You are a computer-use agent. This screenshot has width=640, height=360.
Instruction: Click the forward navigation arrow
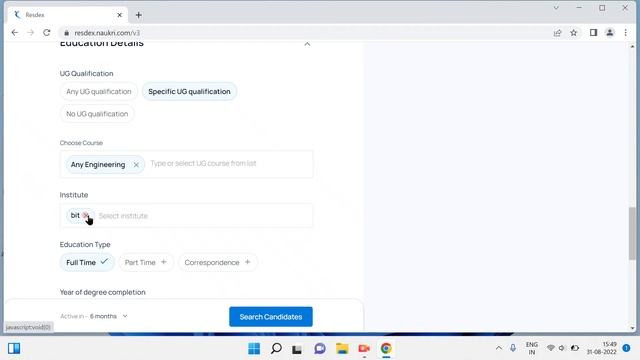point(31,33)
